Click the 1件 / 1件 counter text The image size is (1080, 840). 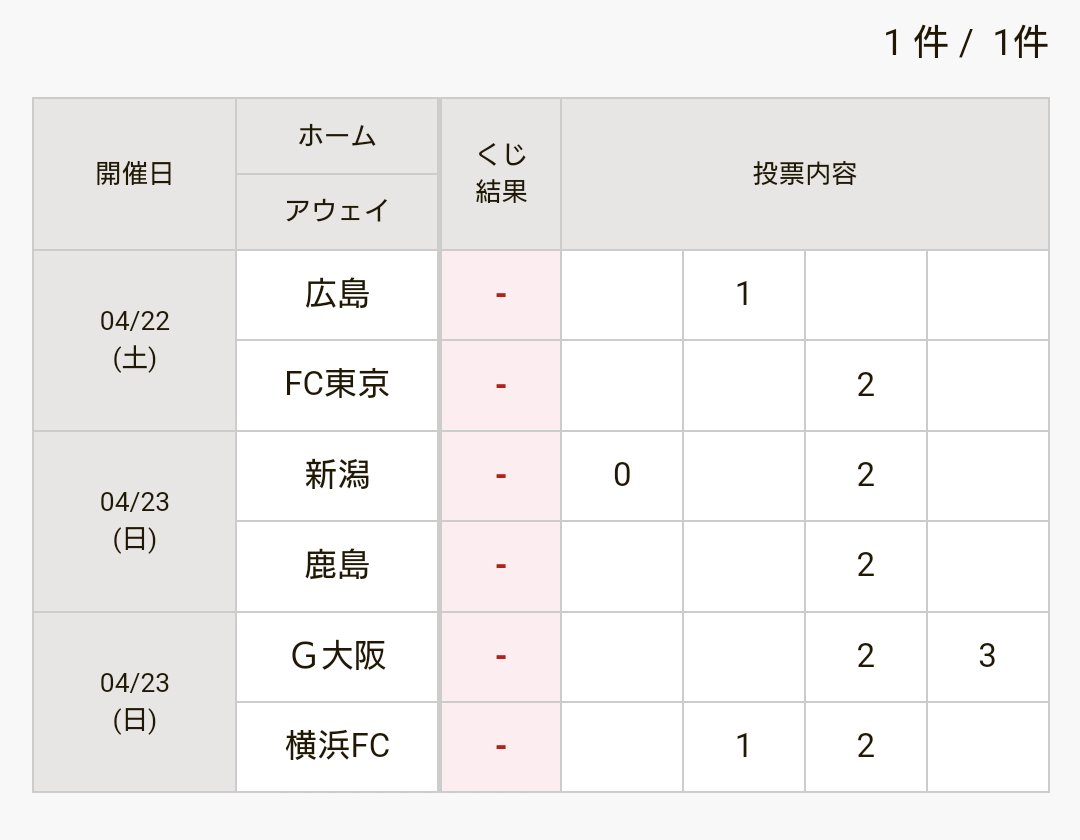click(965, 43)
